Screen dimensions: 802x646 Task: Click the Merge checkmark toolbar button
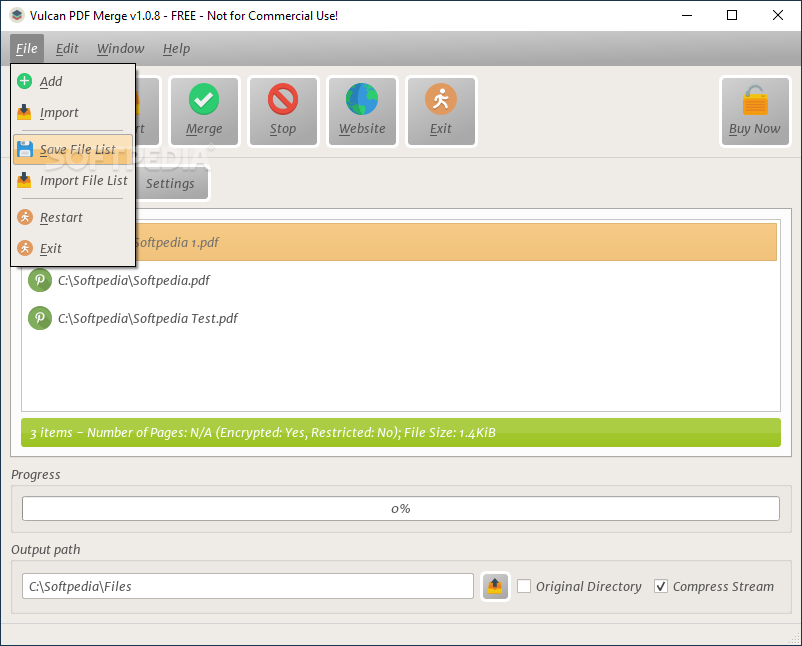pyautogui.click(x=204, y=112)
